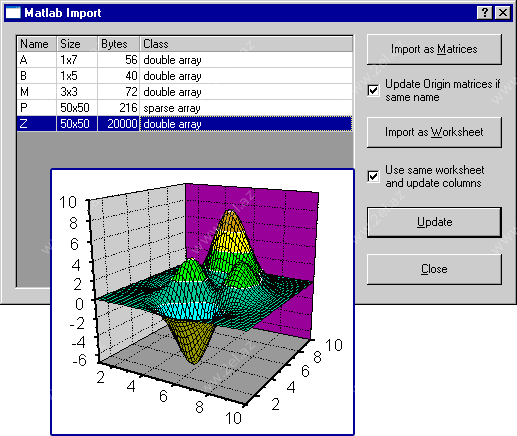Toggle Use same worksheet and update columns
This screenshot has width=517, height=436.
pyautogui.click(x=373, y=176)
